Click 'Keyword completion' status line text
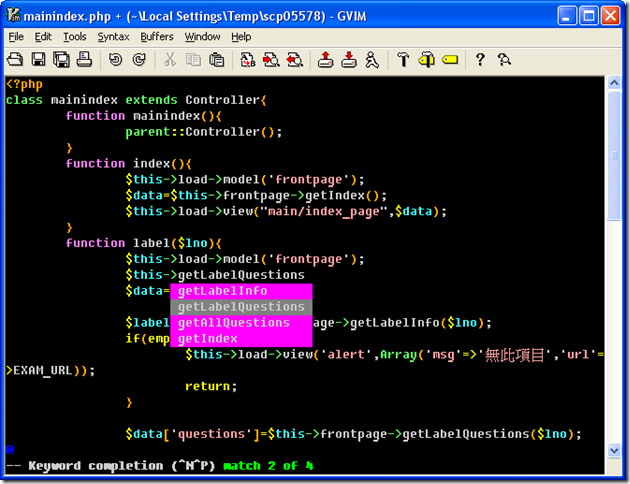This screenshot has height=484, width=630. point(96,466)
